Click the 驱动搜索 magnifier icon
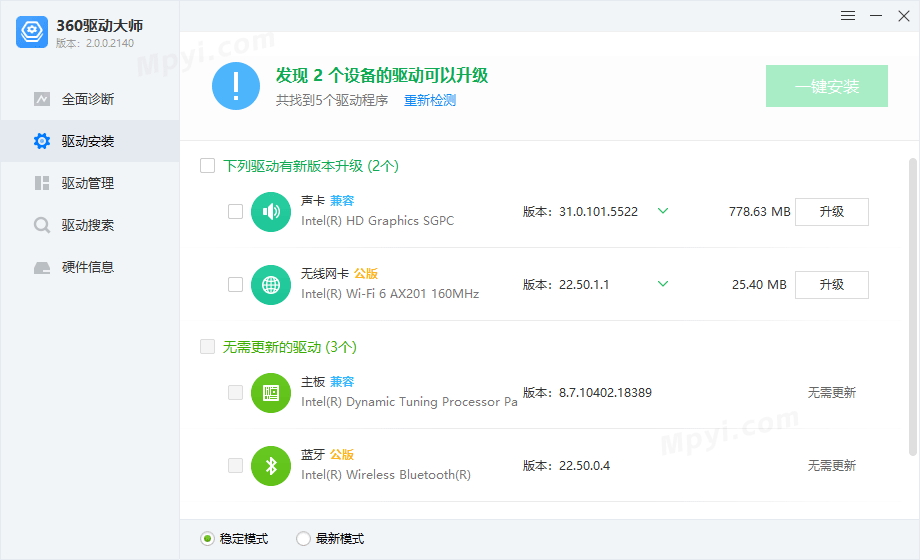Image resolution: width=920 pixels, height=560 pixels. coord(42,225)
